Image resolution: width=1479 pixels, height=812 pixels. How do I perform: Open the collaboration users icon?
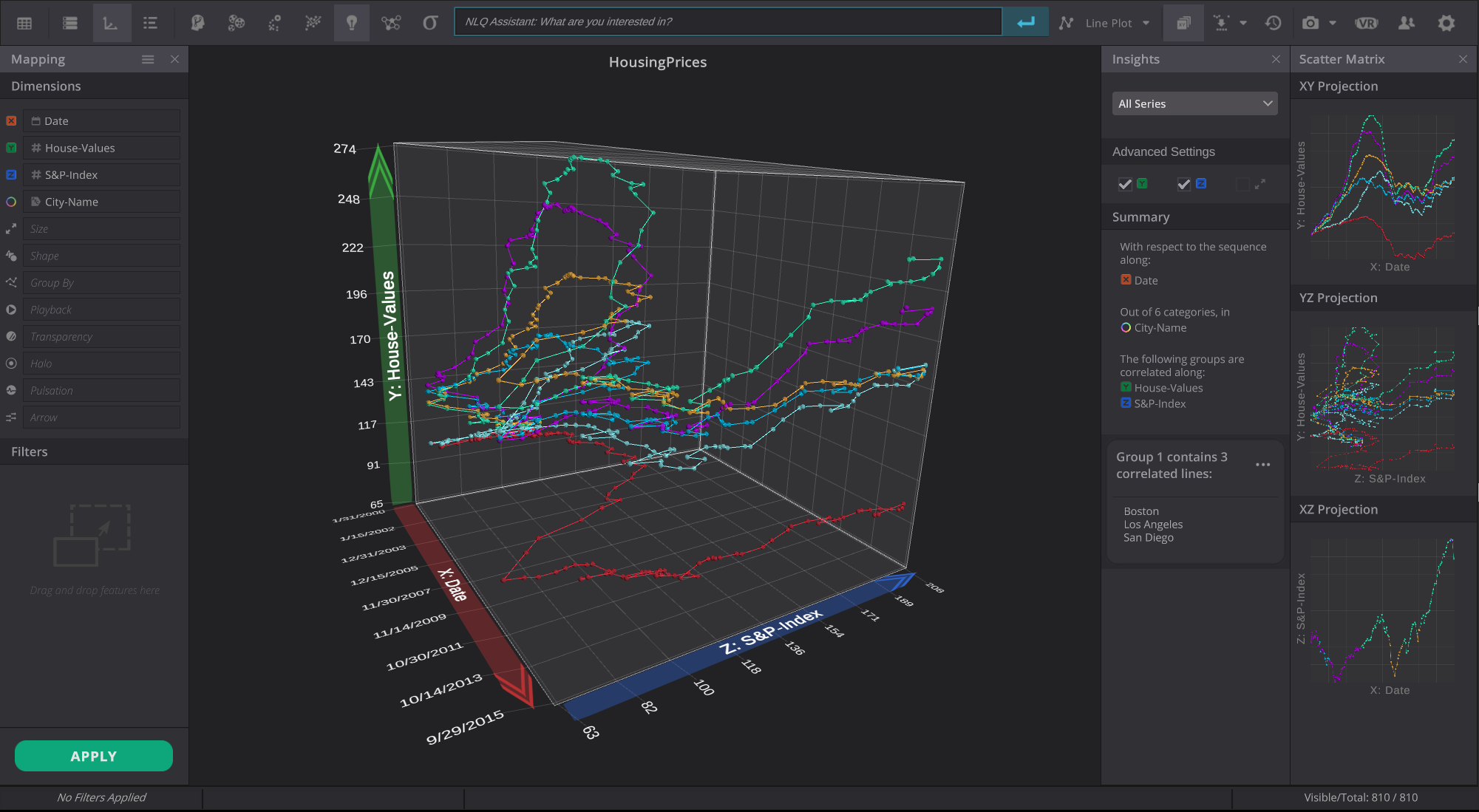[x=1407, y=23]
